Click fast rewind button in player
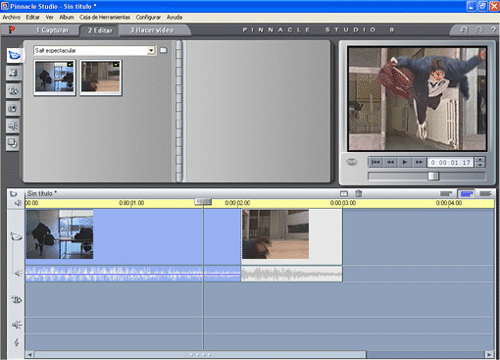 390,162
